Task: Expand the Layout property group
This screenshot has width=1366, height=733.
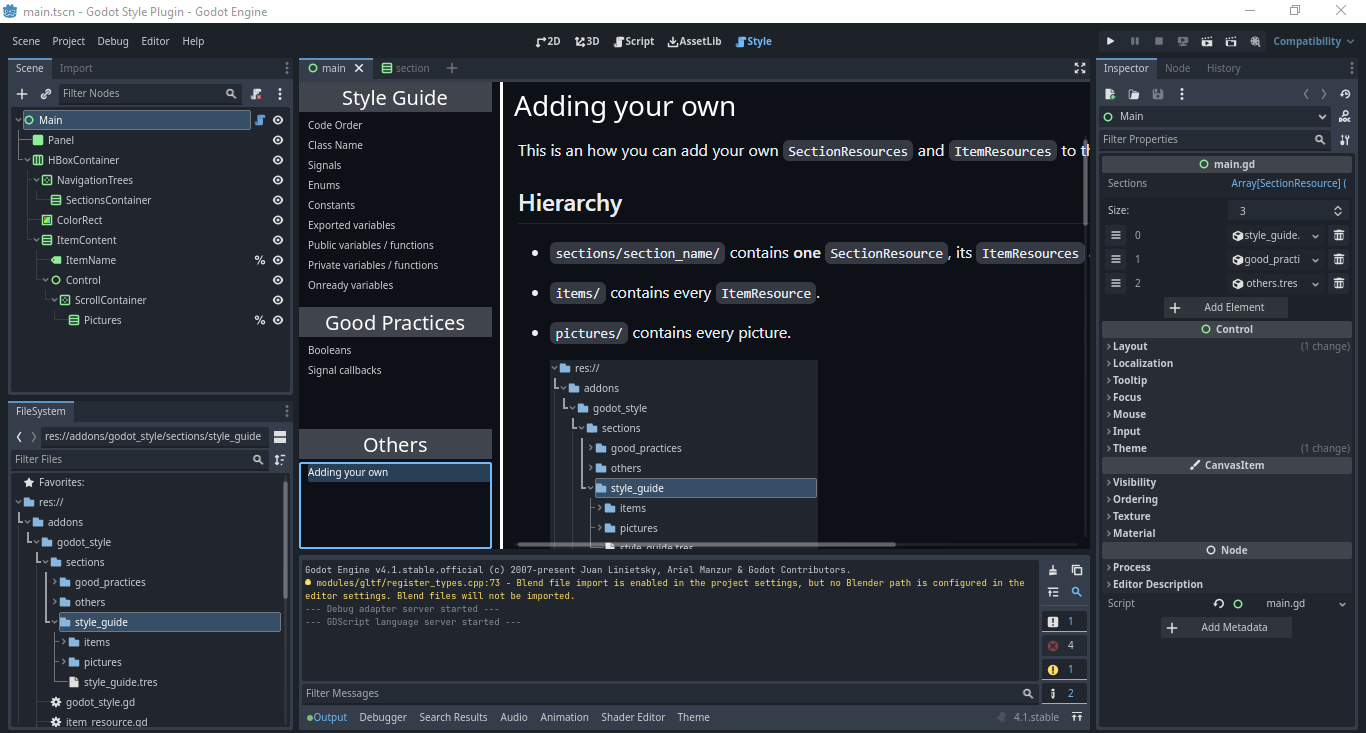Action: pyautogui.click(x=1131, y=346)
